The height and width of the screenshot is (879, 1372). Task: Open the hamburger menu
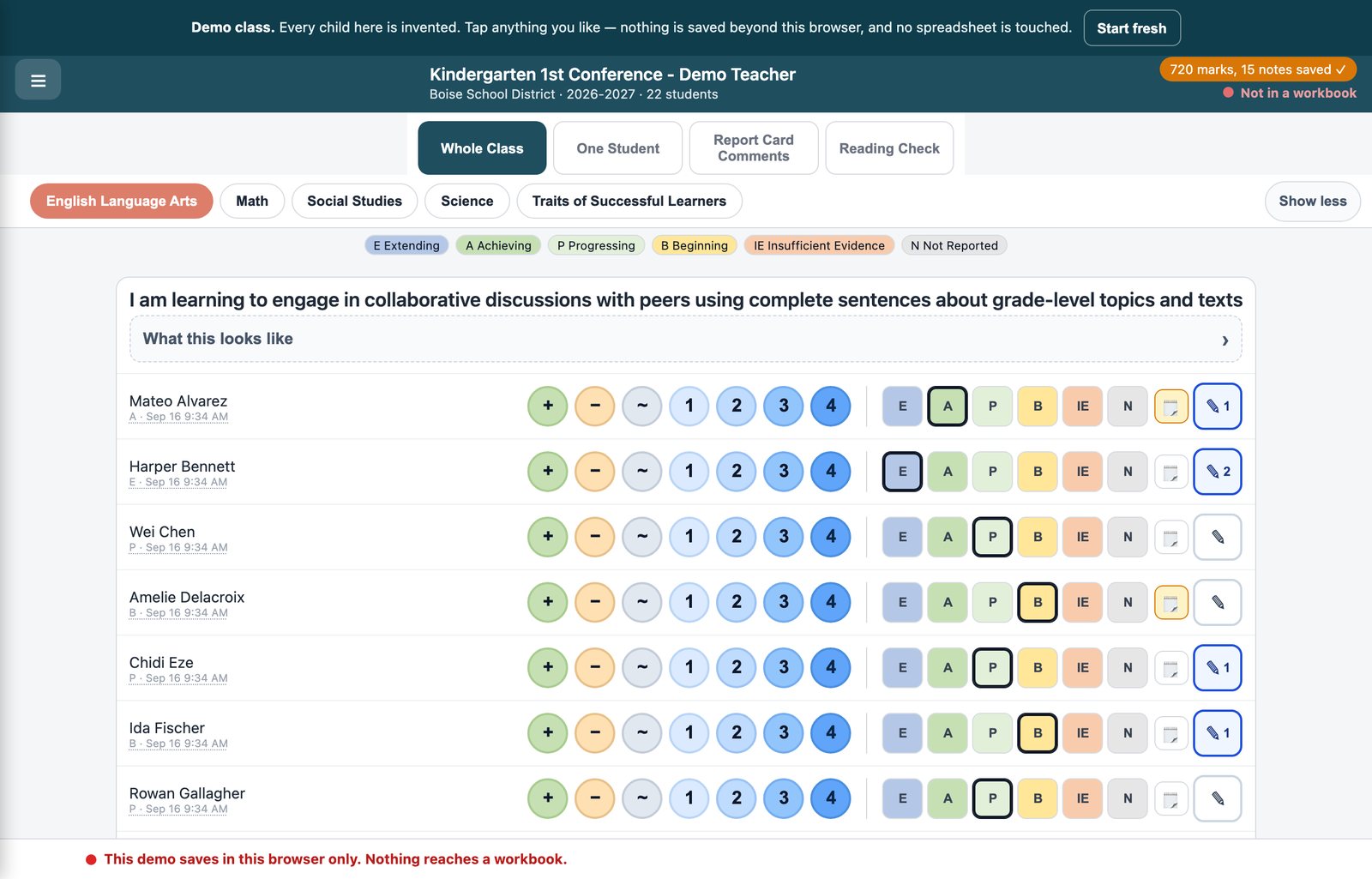point(38,80)
